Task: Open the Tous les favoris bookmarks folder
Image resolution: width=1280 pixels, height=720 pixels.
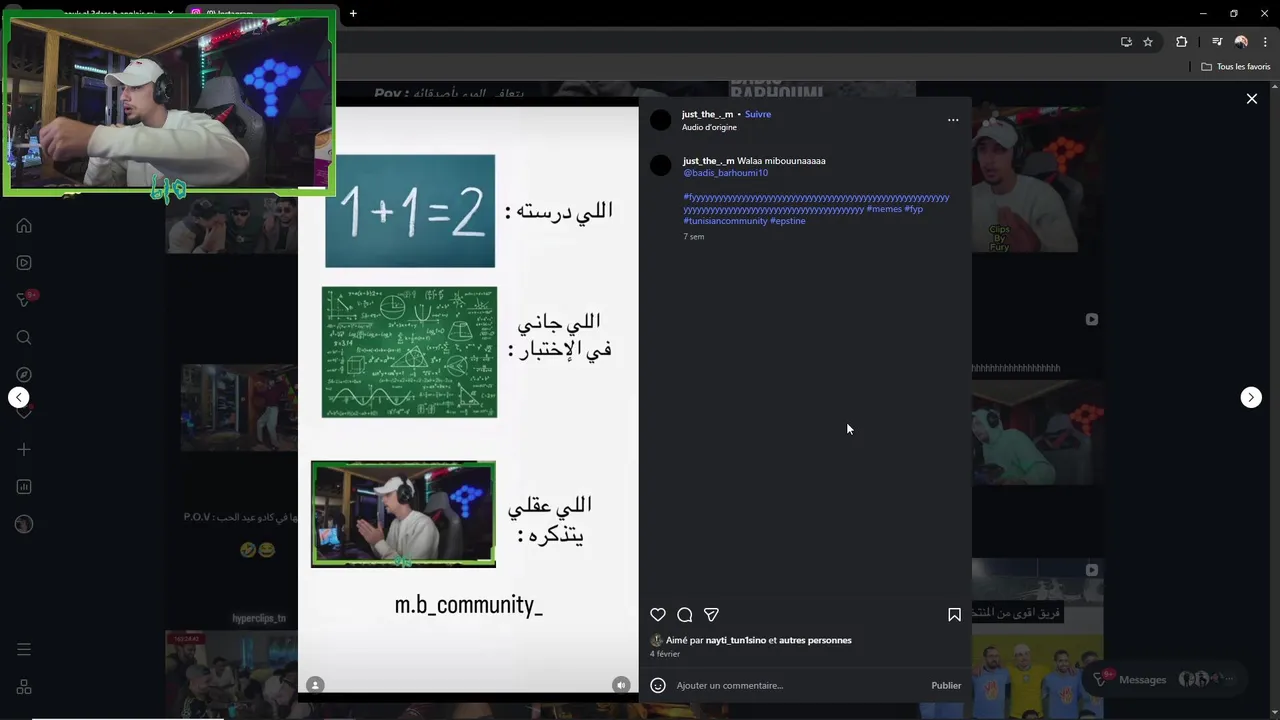Action: click(1235, 67)
